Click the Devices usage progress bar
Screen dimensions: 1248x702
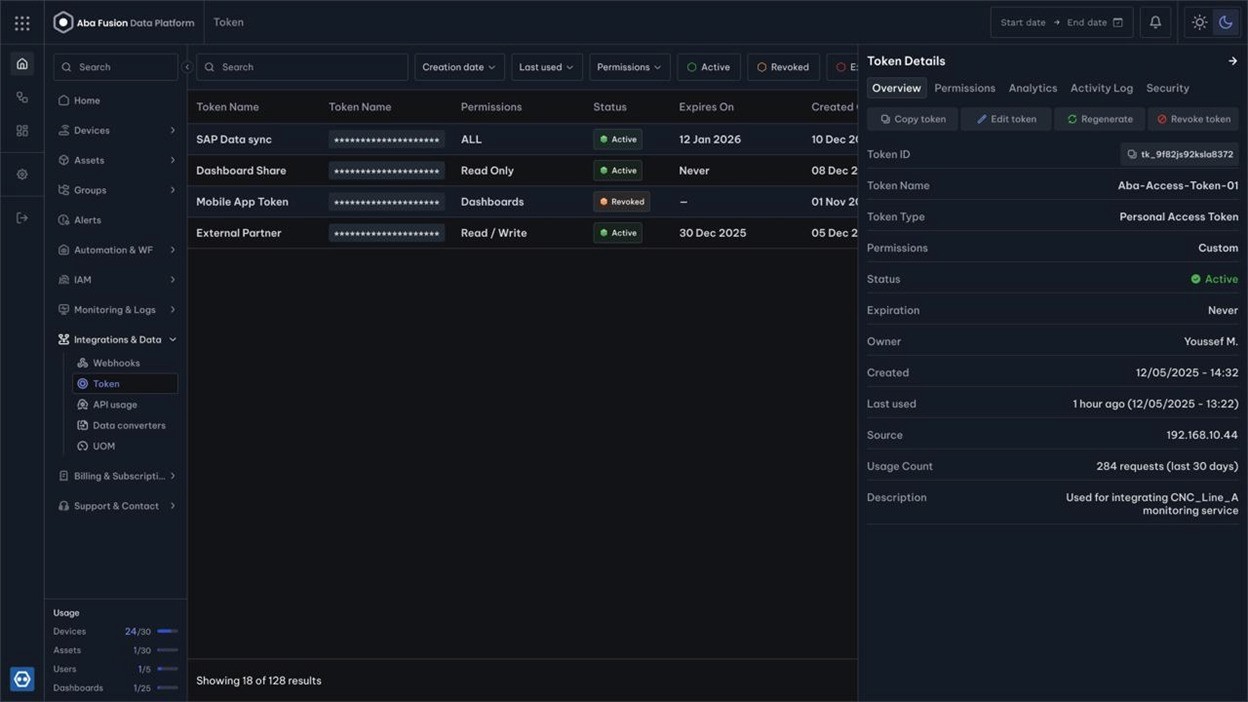(x=167, y=632)
